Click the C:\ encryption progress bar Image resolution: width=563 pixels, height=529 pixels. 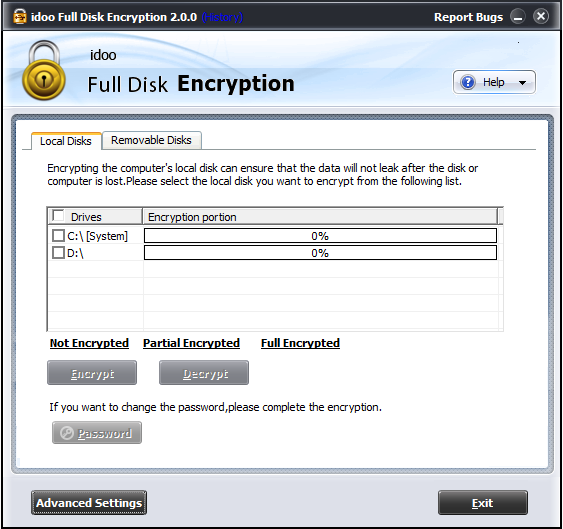coord(320,236)
